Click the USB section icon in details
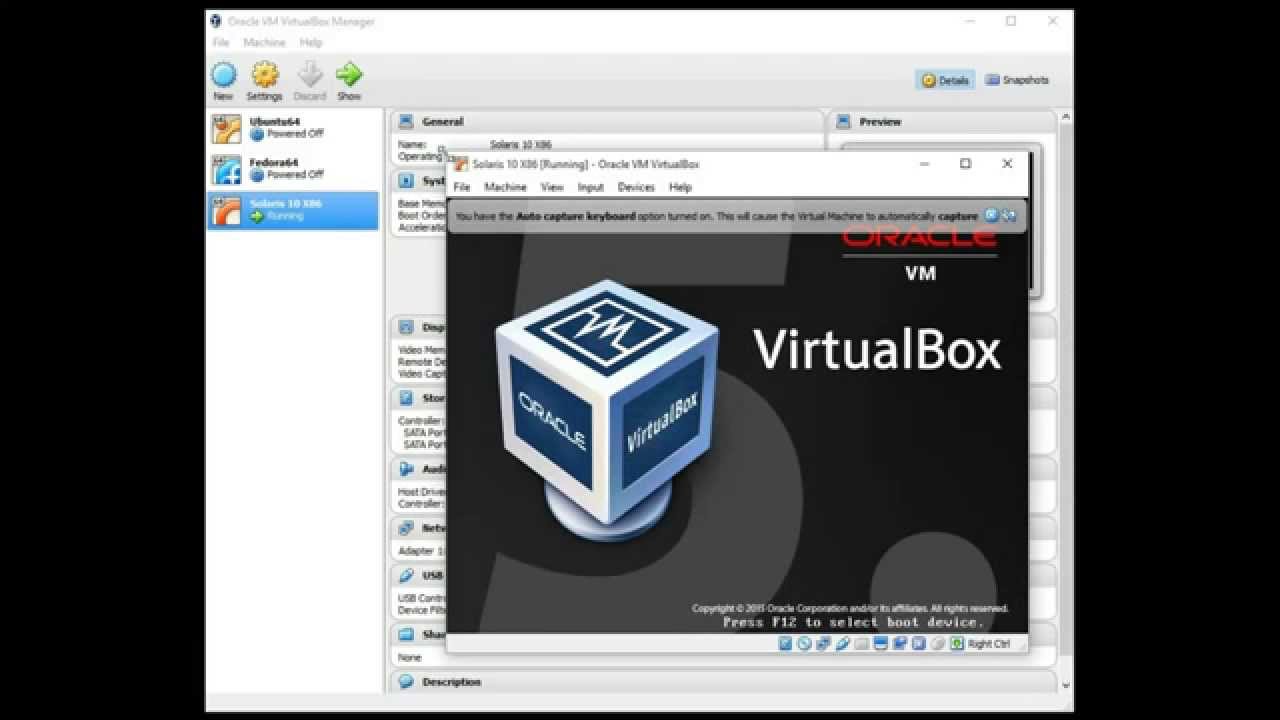 pos(406,575)
